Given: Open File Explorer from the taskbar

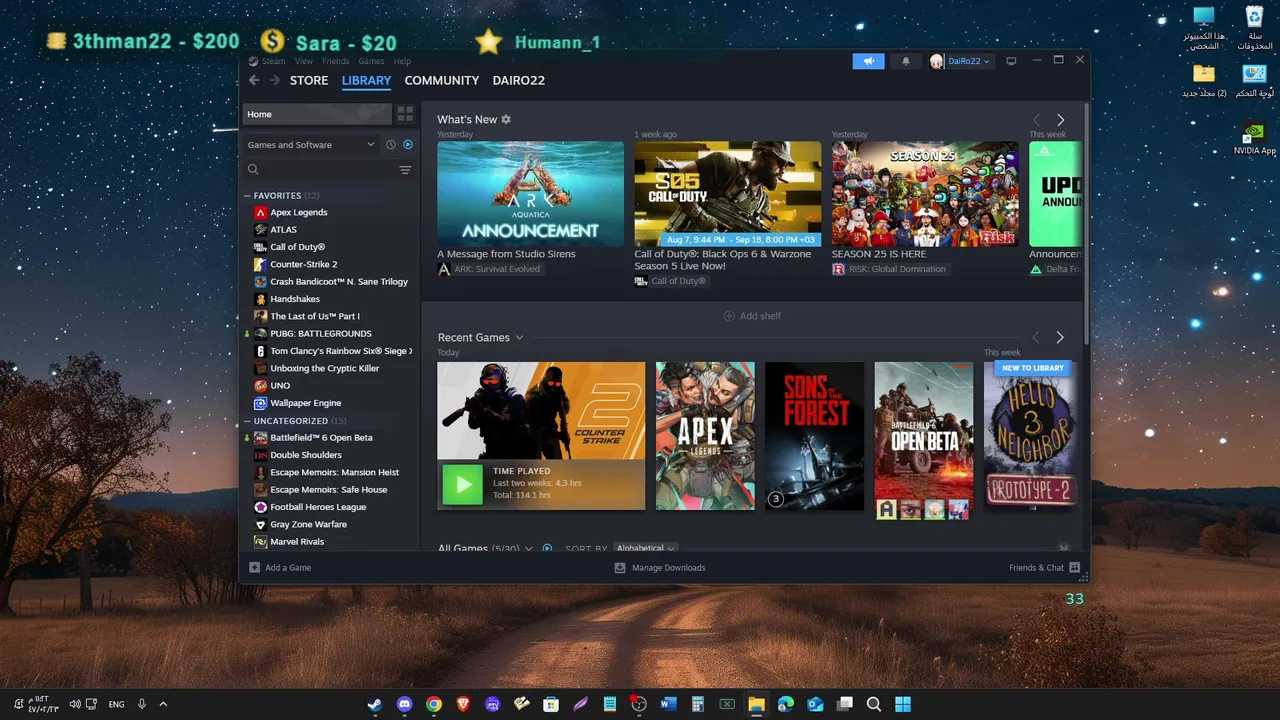Looking at the screenshot, I should coord(756,704).
